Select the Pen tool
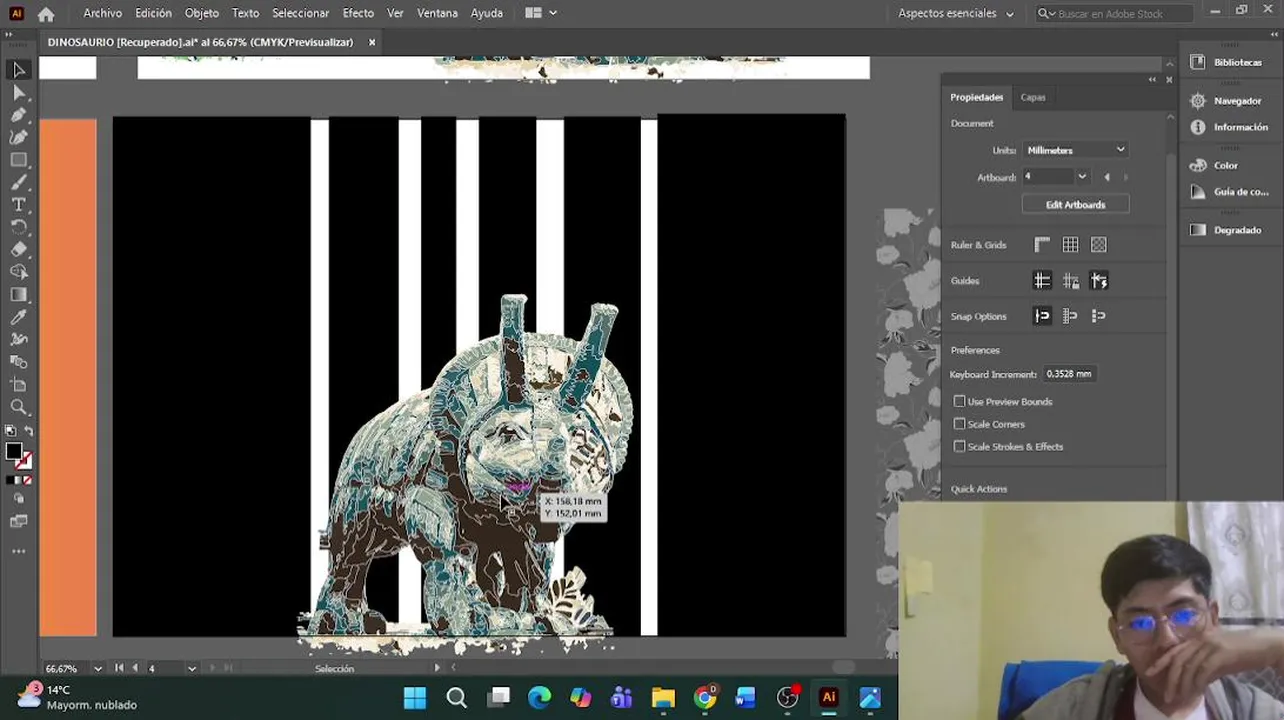 pos(18,115)
